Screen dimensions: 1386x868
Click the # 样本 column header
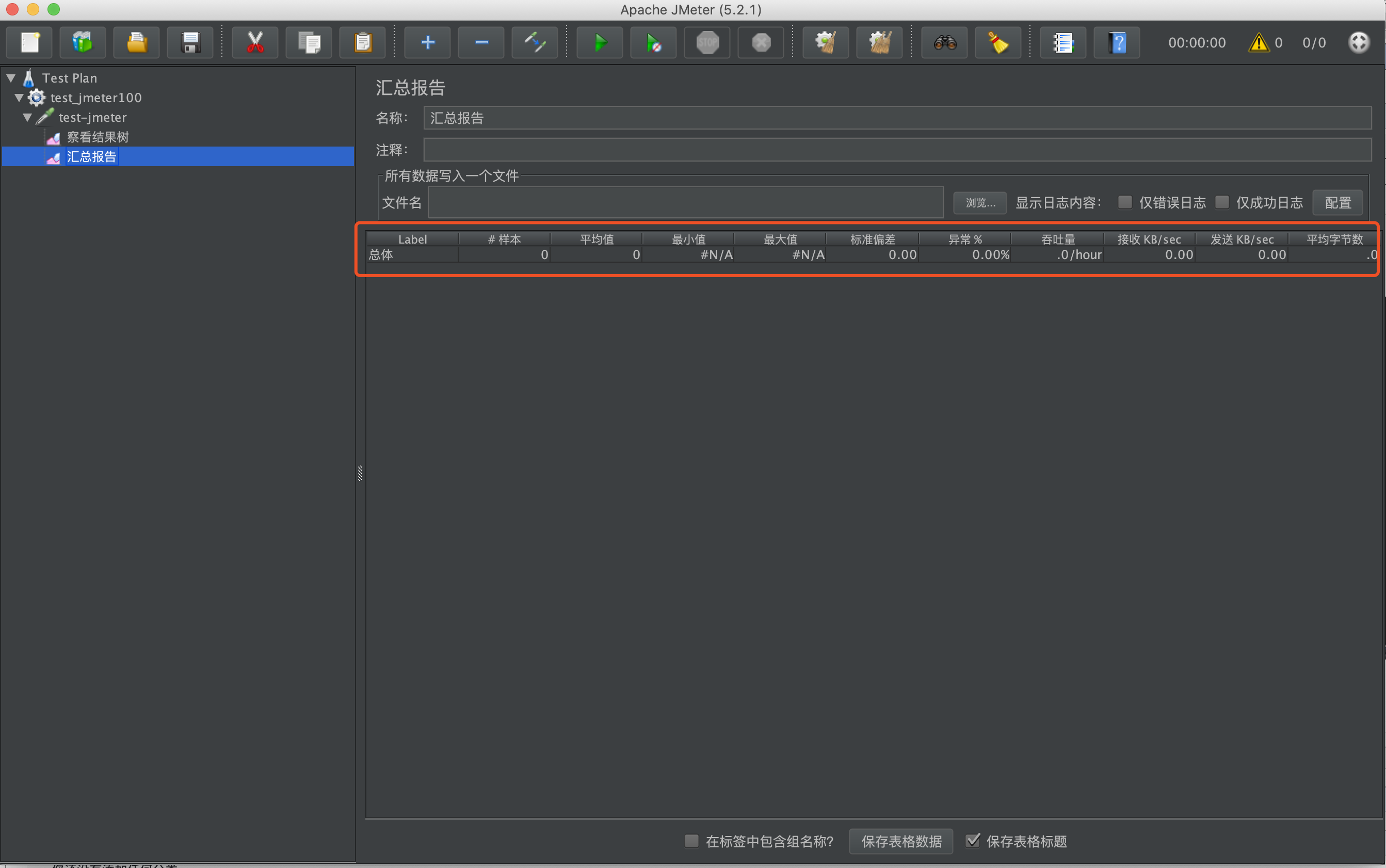pos(504,239)
